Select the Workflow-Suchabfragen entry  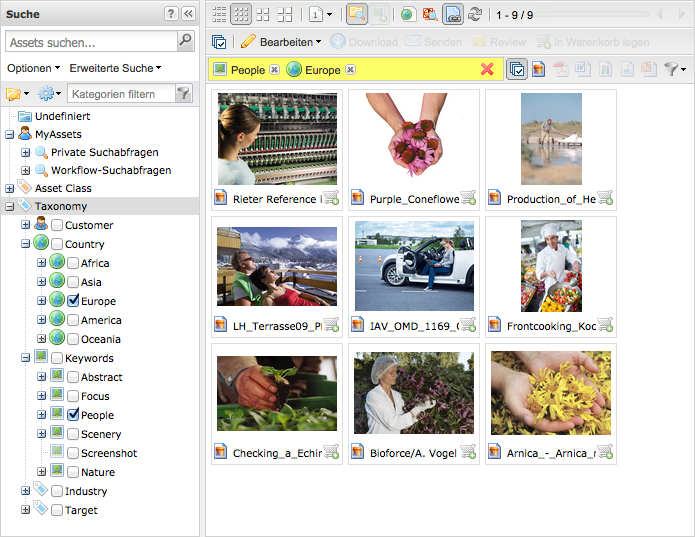tap(111, 170)
